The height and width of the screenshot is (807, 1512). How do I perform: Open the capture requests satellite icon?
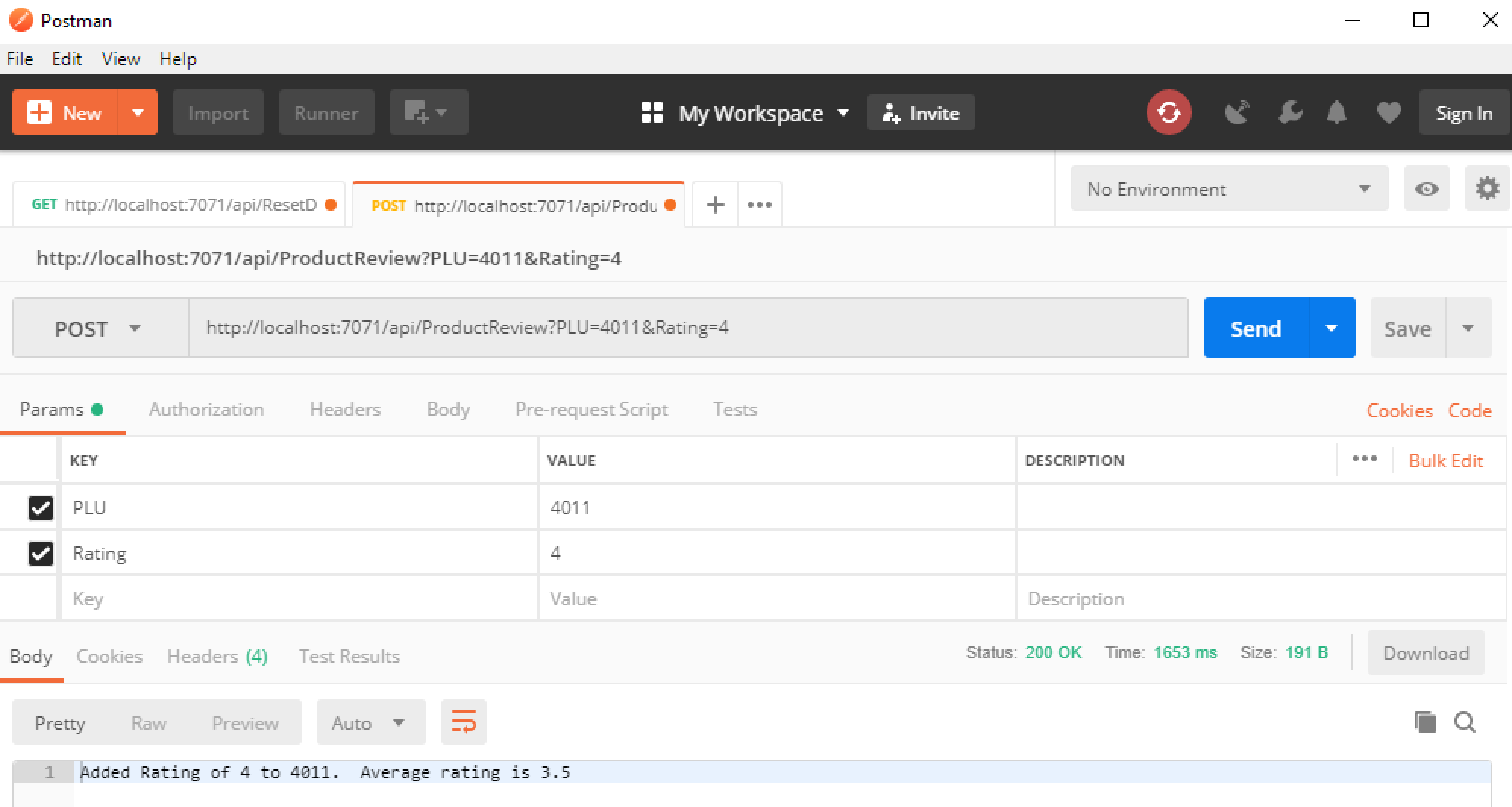pos(1237,113)
